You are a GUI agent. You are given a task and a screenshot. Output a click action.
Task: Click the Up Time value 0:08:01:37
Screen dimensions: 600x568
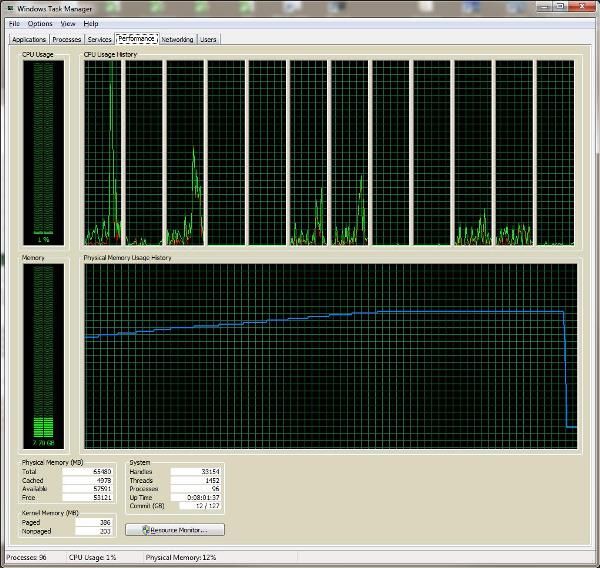196,498
